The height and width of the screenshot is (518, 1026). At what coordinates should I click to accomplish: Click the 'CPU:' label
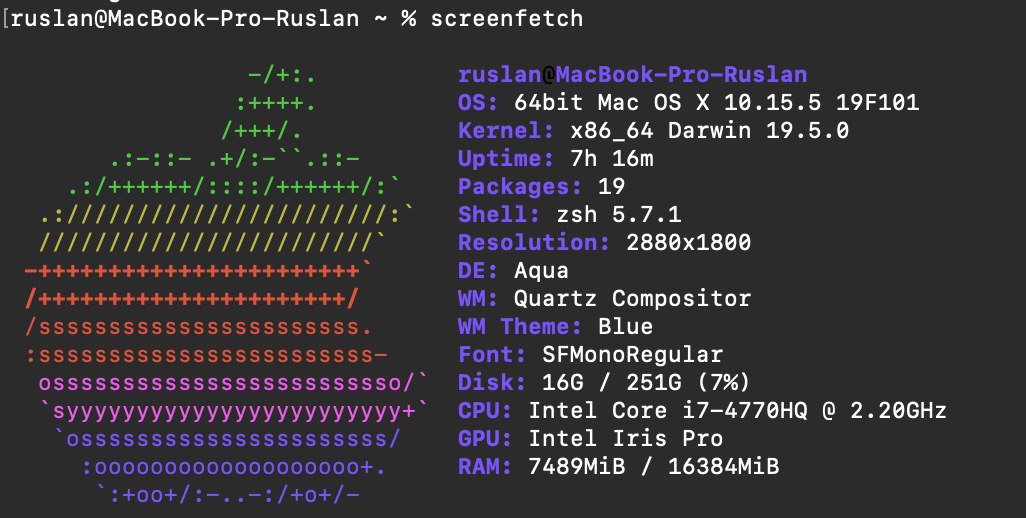(485, 411)
